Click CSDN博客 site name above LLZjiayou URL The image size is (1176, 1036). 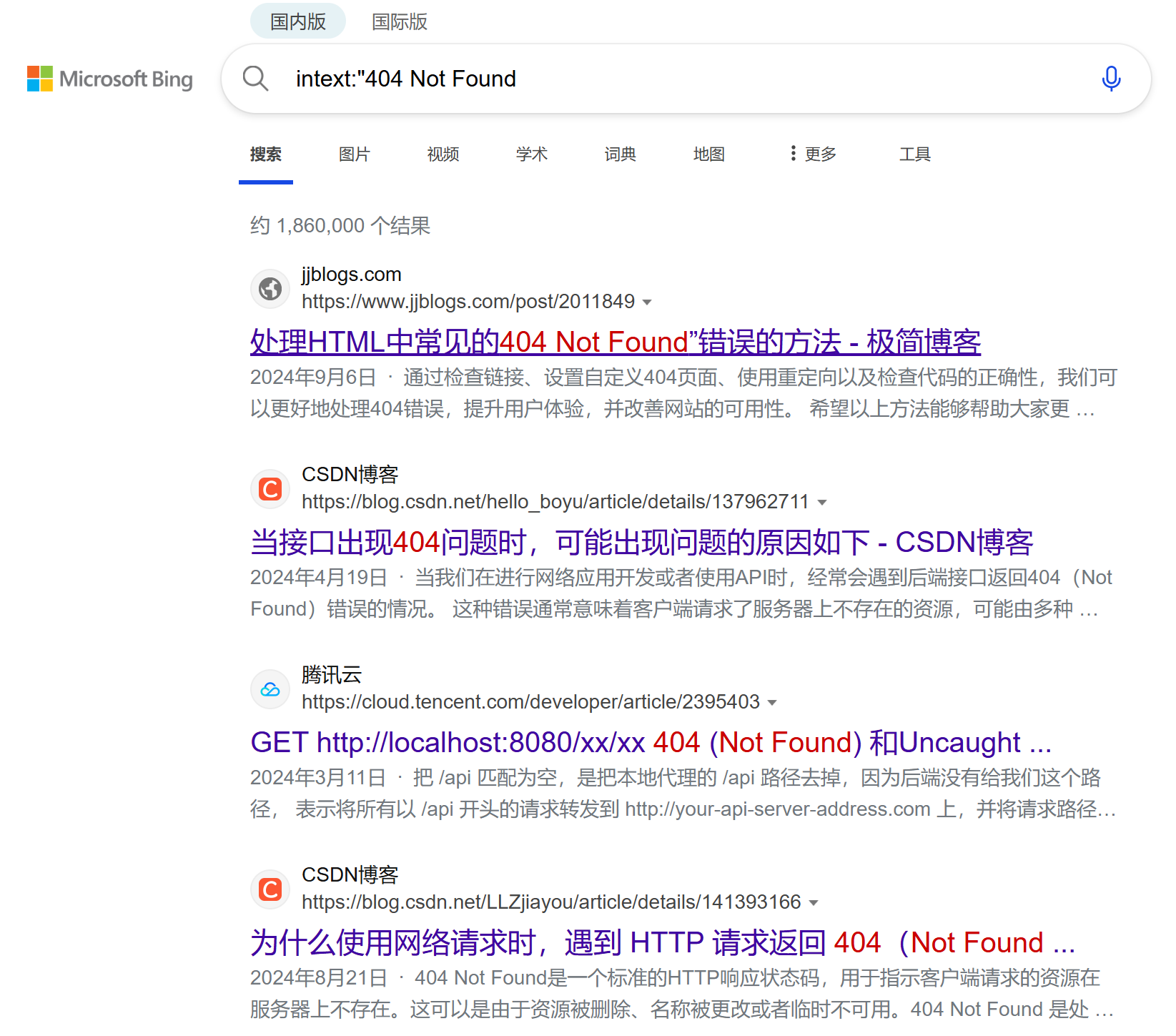pyautogui.click(x=350, y=875)
